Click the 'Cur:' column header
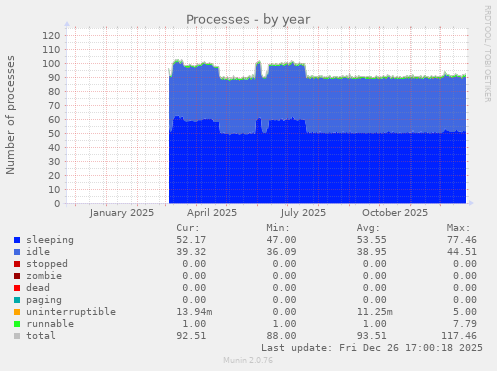 (x=188, y=228)
